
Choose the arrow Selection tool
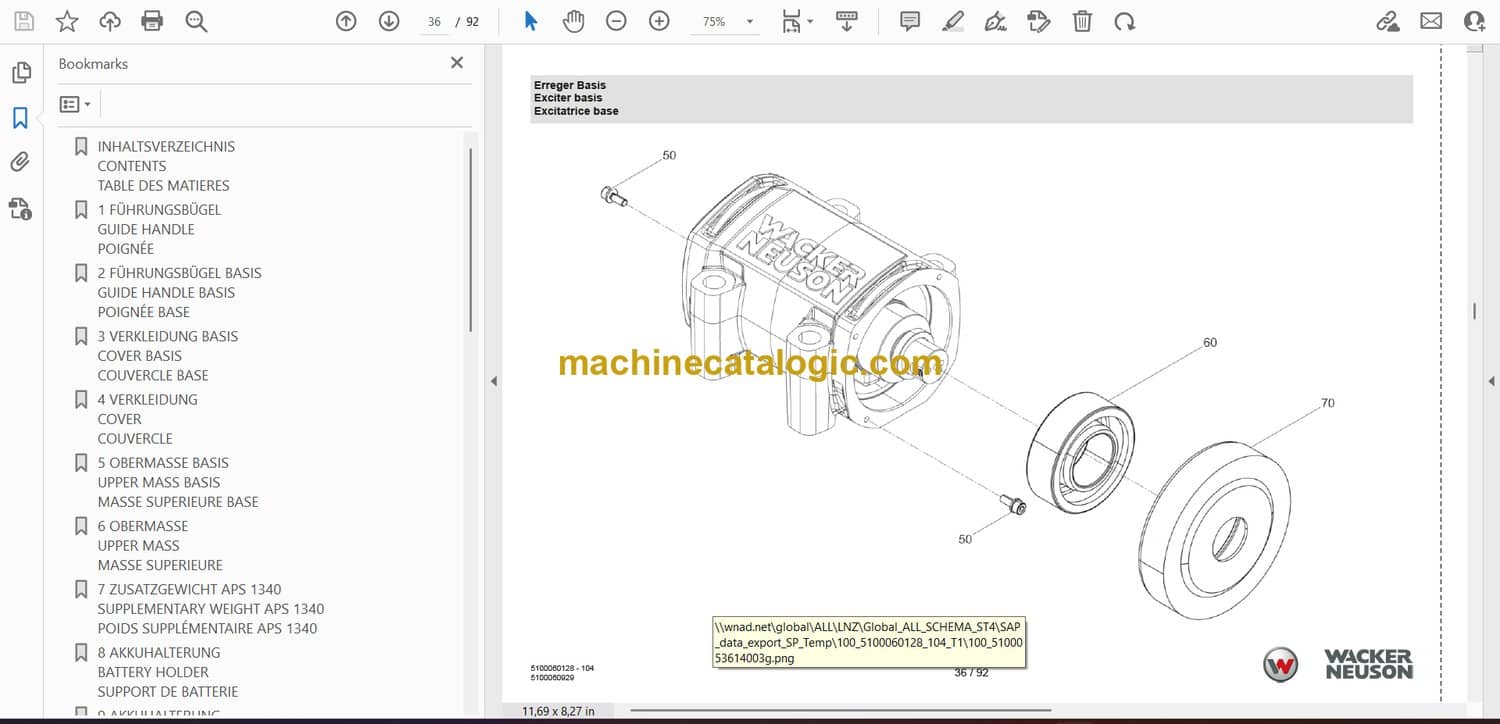coord(531,21)
